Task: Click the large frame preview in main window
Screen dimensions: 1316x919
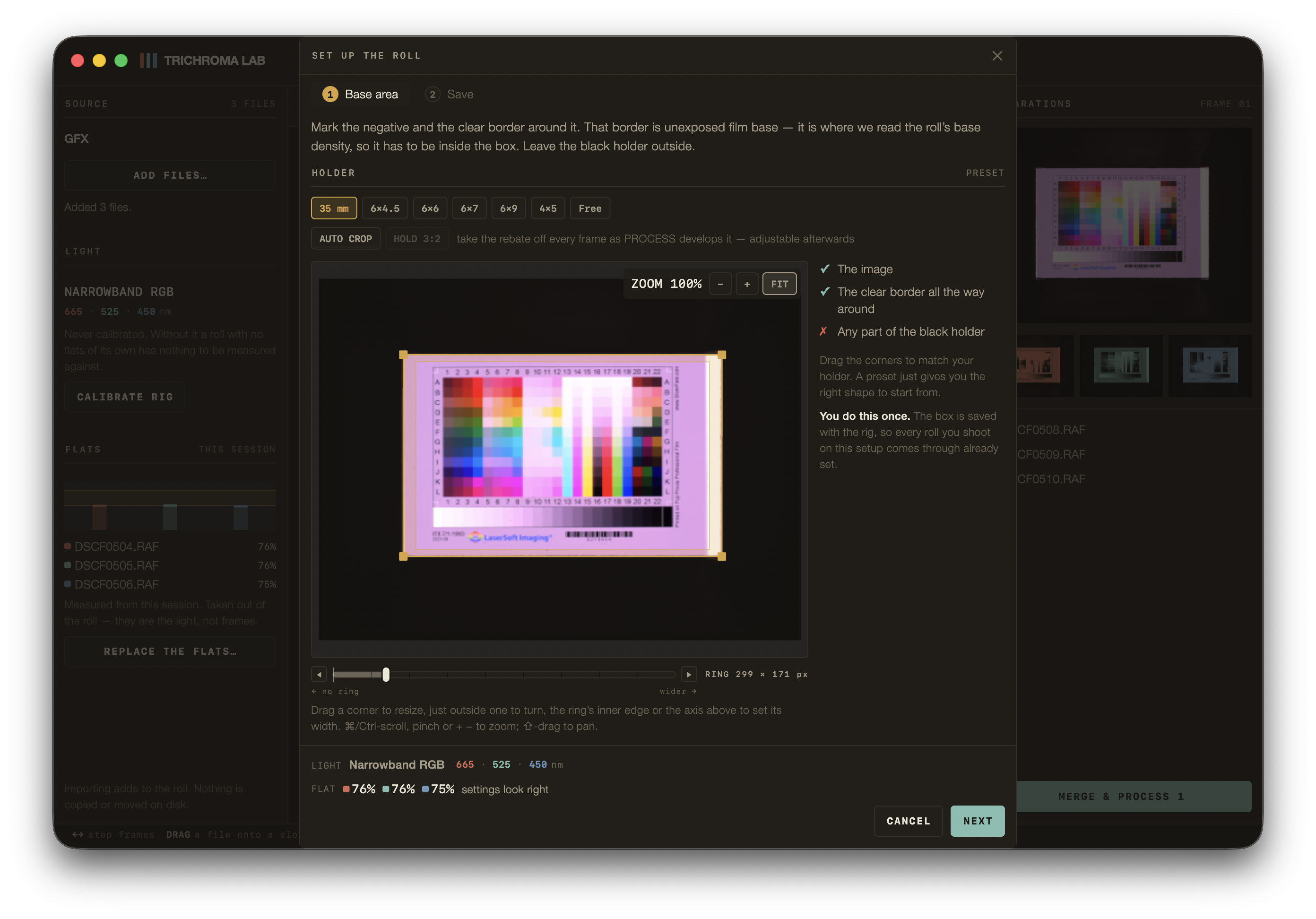Action: (1134, 225)
